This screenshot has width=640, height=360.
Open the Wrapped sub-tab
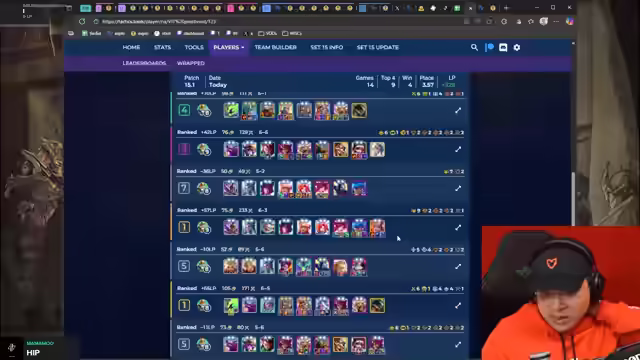point(191,63)
